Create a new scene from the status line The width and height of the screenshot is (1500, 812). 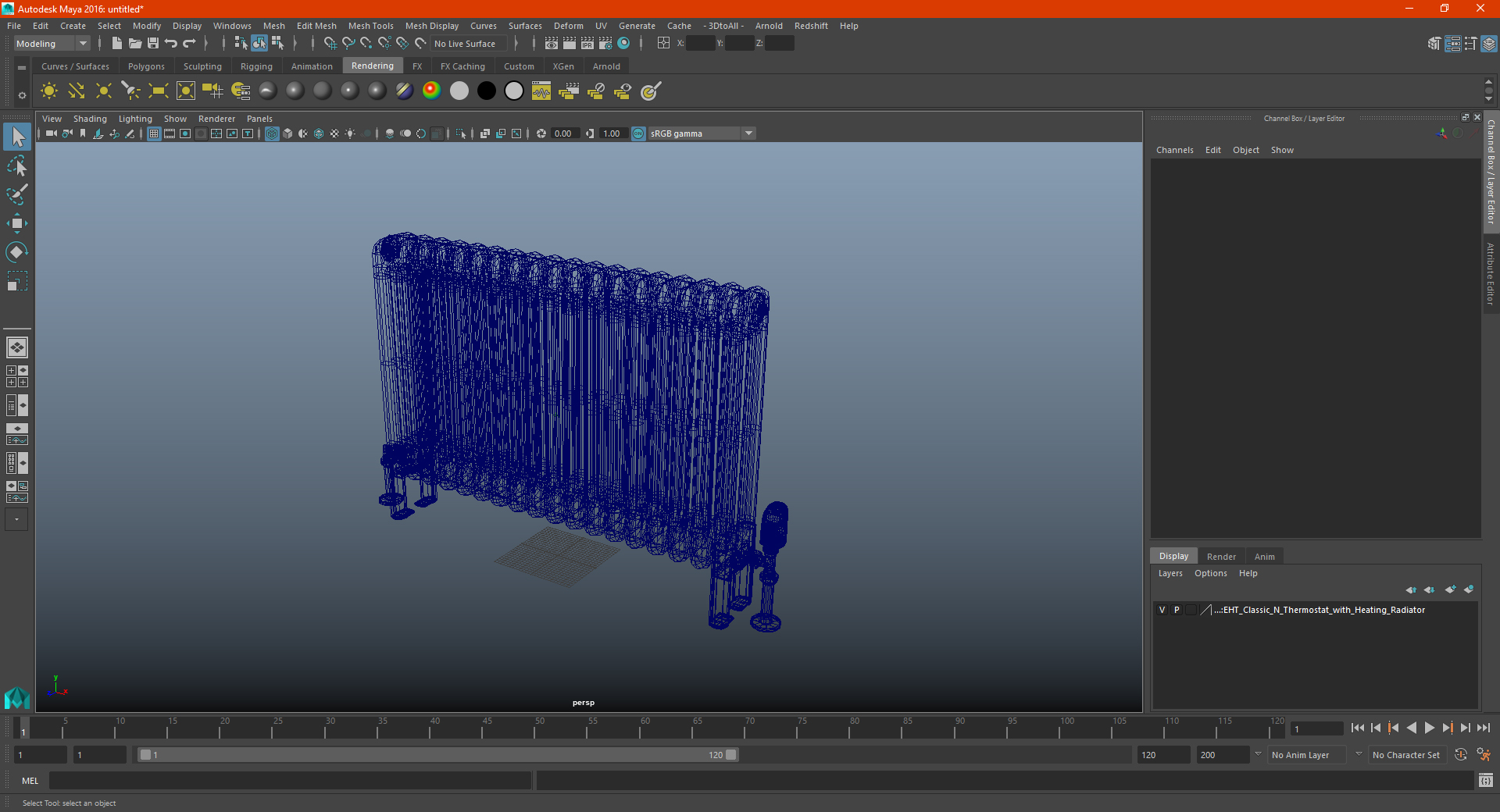point(117,44)
